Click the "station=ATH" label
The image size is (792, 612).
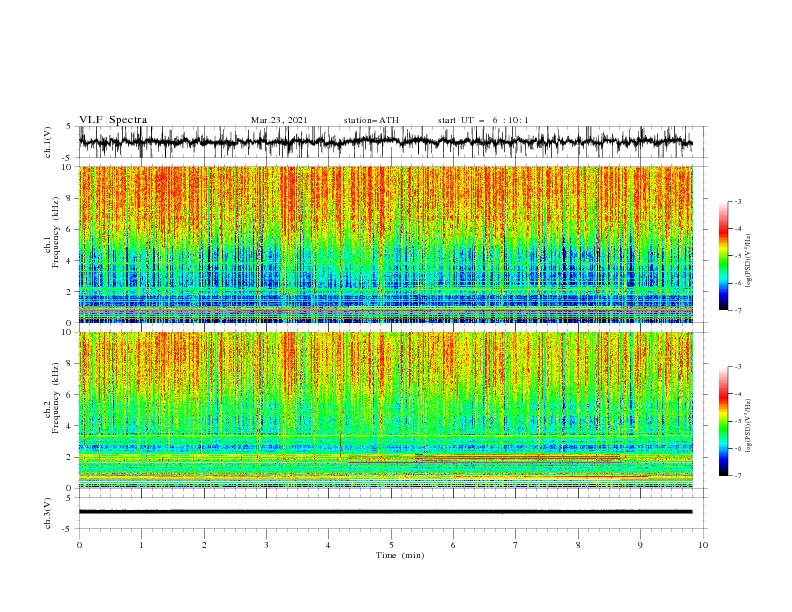[x=371, y=120]
